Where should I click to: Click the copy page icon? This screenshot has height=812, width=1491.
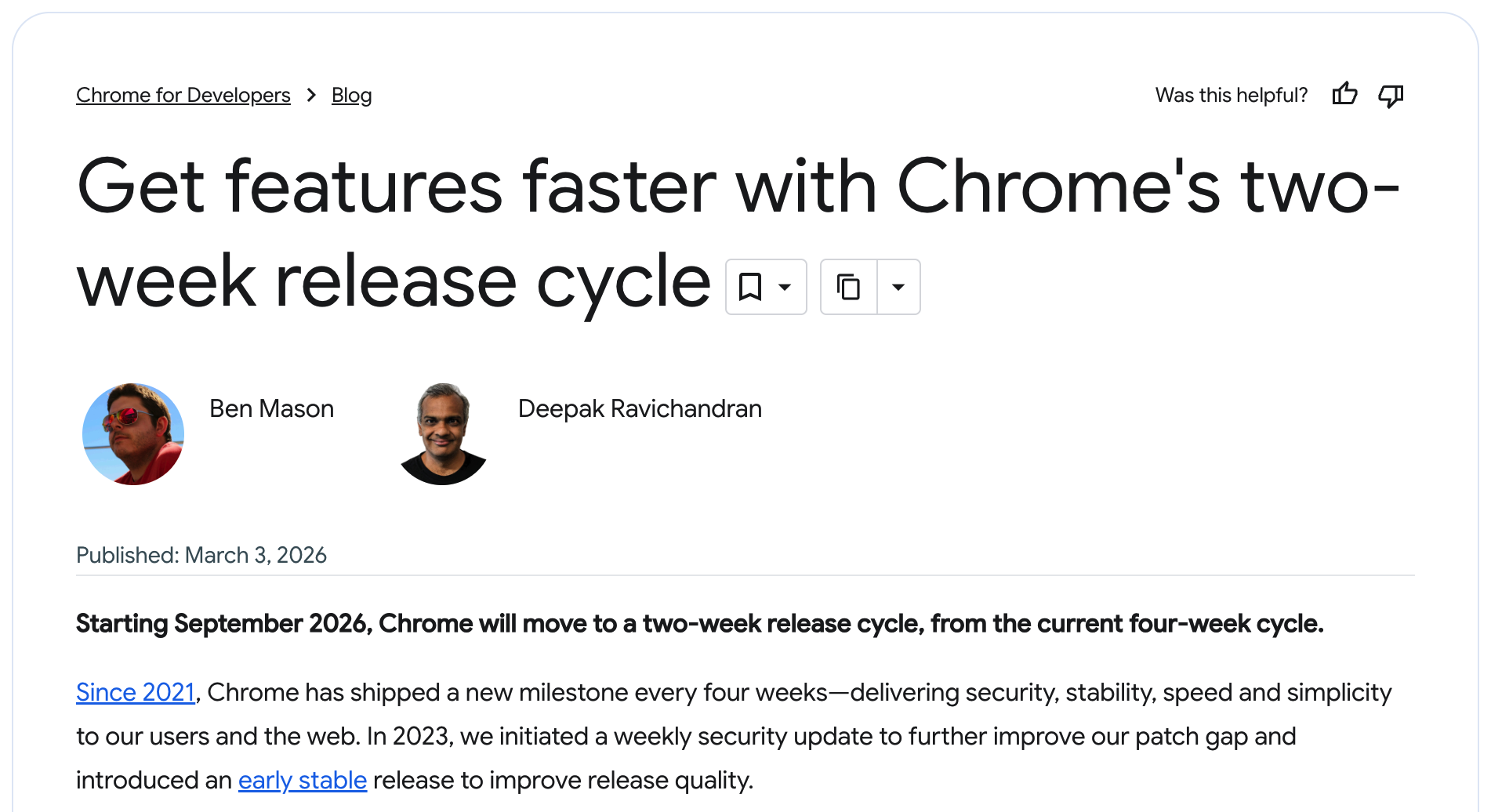pos(848,287)
